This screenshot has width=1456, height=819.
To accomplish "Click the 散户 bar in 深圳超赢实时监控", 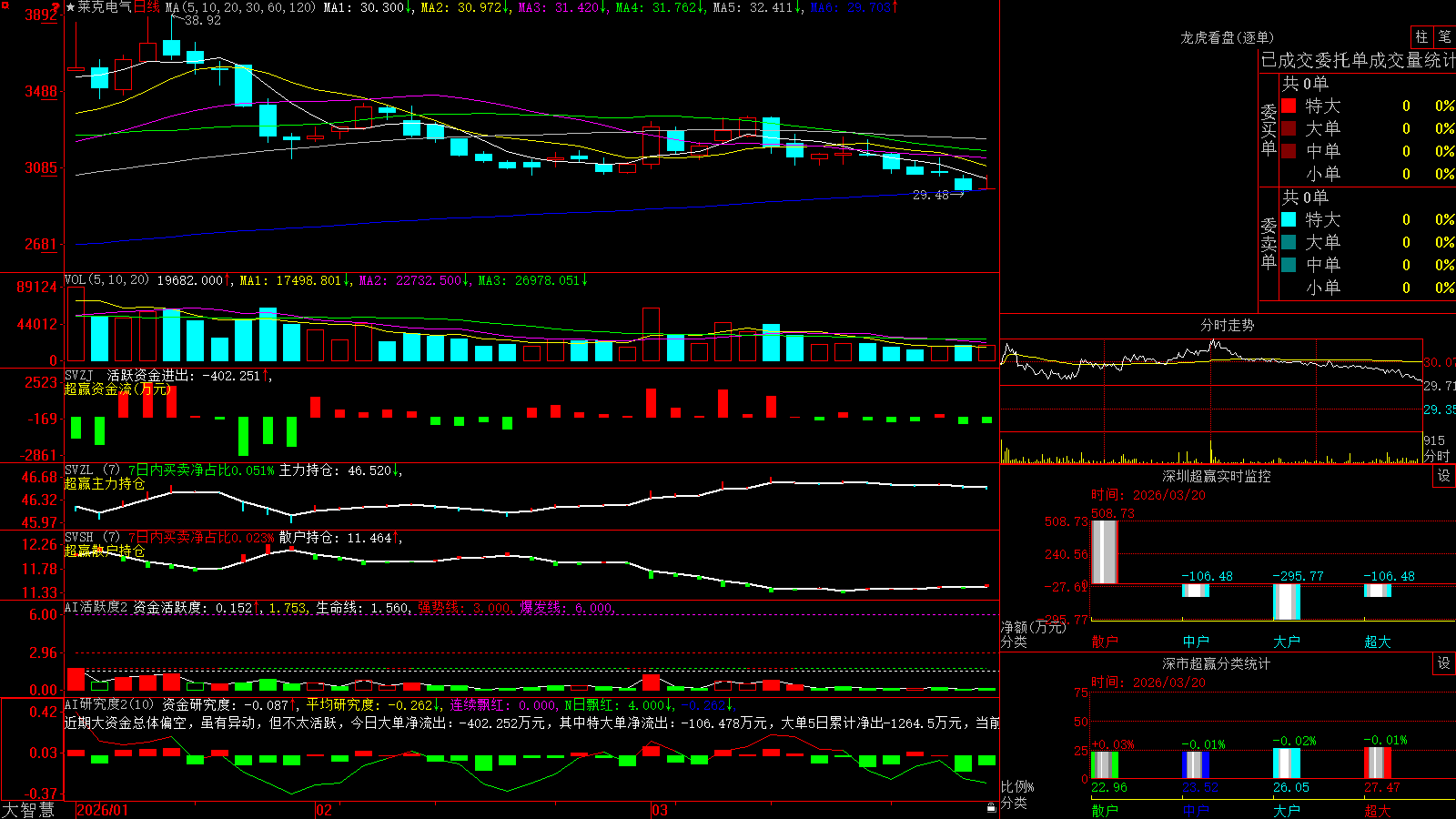I will coord(1105,551).
